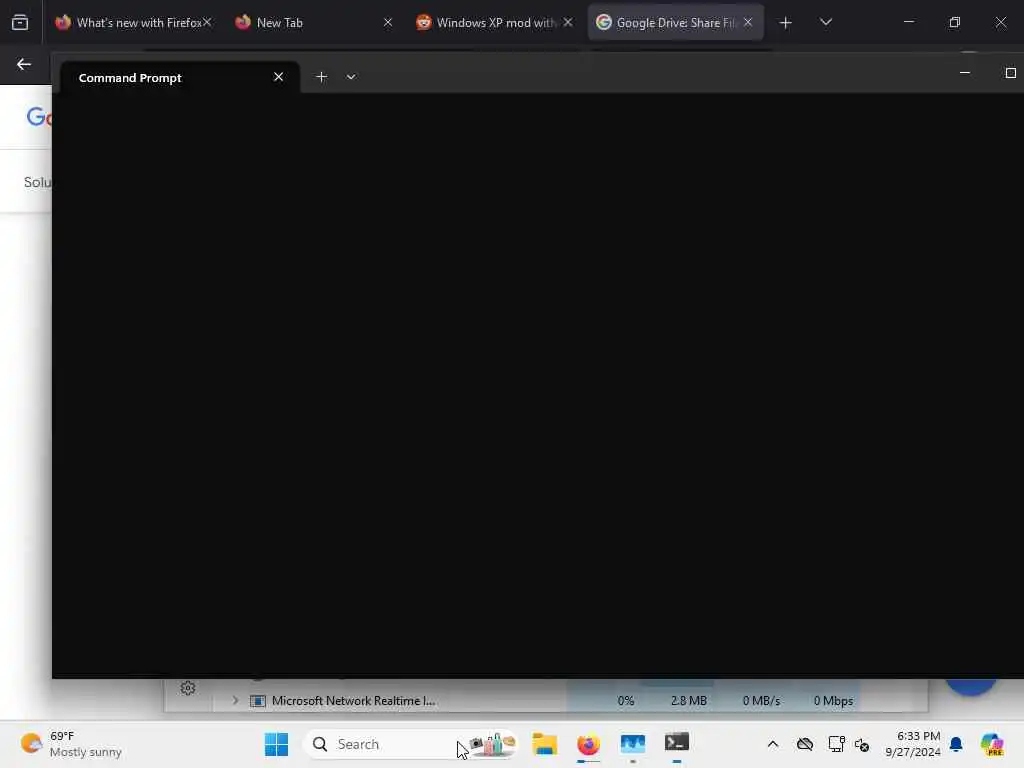The width and height of the screenshot is (1024, 768).
Task: Maximize the terminal window
Action: coord(1010,73)
